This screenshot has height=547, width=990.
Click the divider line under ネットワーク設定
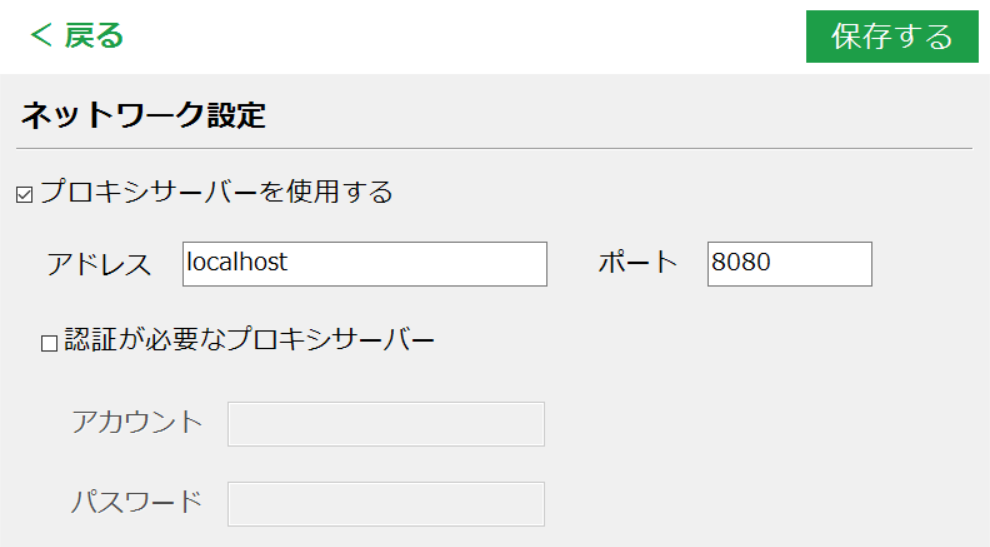pos(494,149)
